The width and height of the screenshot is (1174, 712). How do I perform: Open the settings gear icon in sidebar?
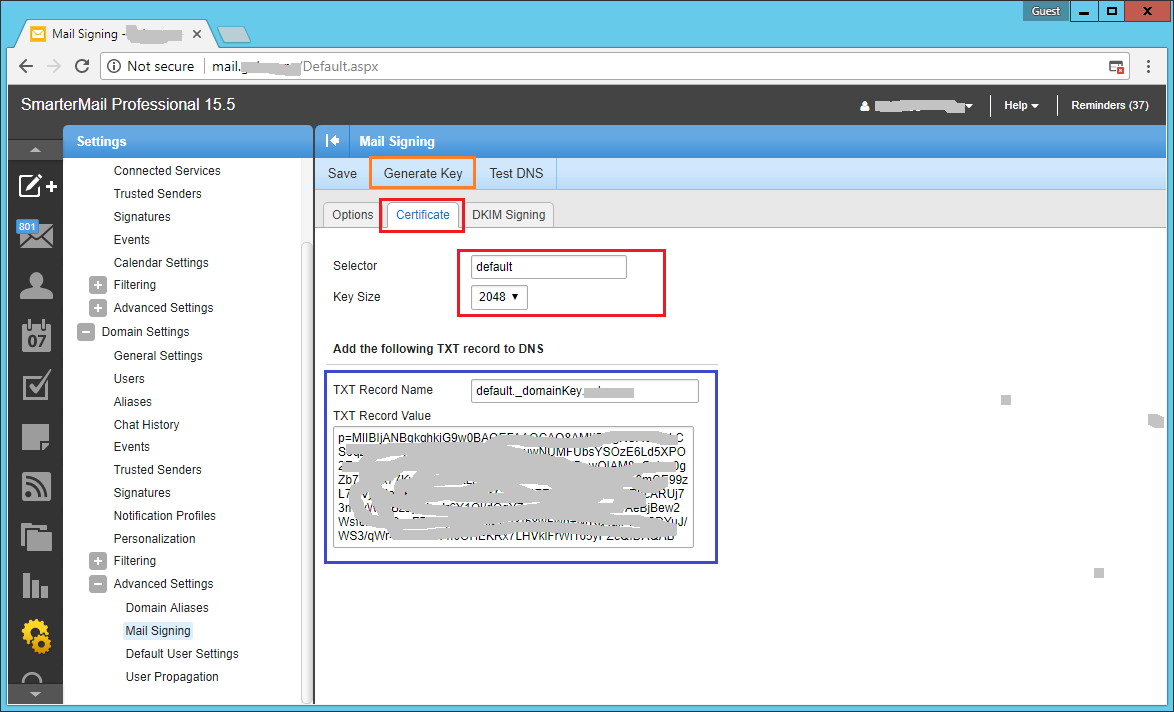coord(36,636)
